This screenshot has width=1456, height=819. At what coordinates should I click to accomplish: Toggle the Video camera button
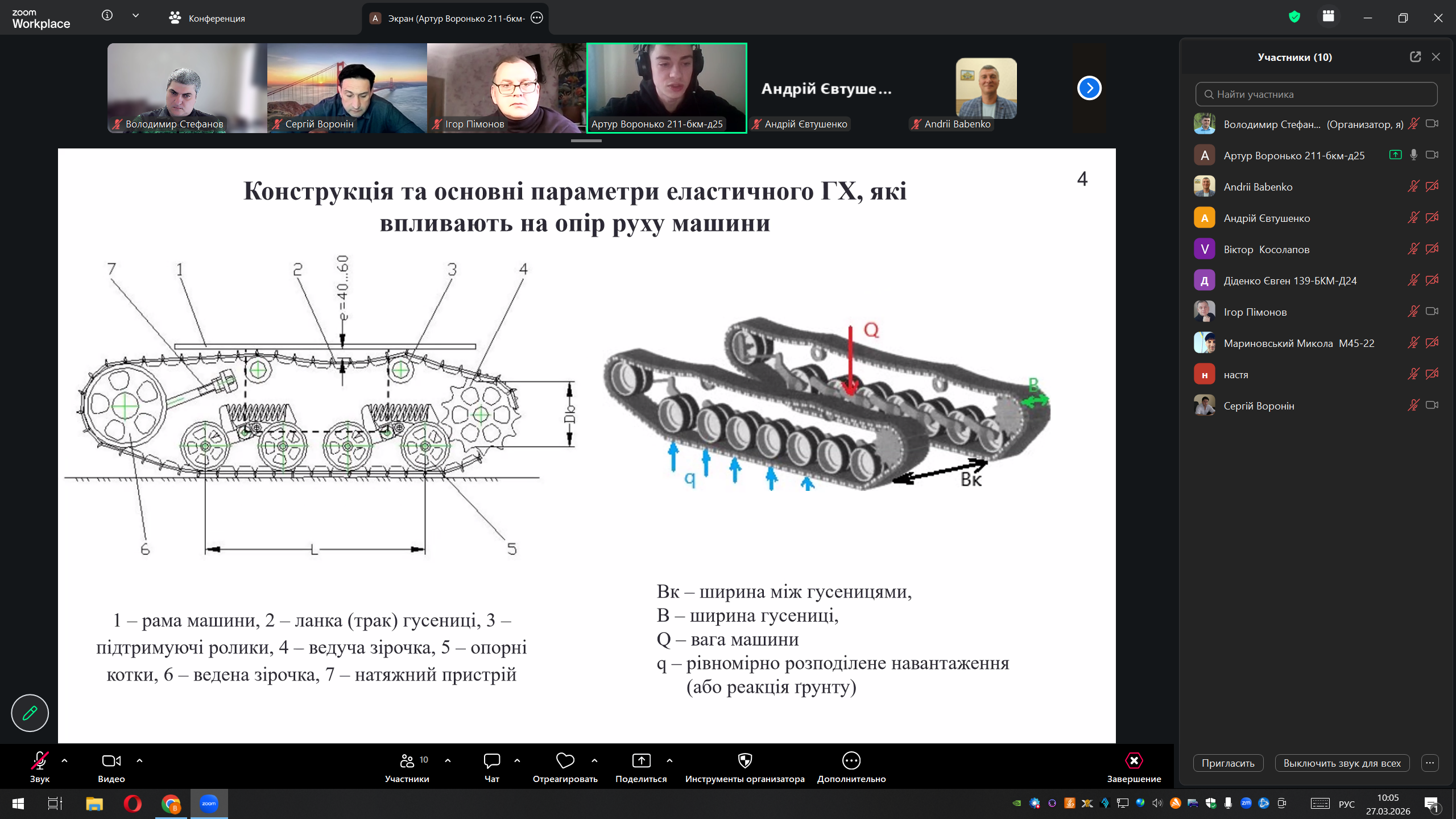[x=111, y=767]
